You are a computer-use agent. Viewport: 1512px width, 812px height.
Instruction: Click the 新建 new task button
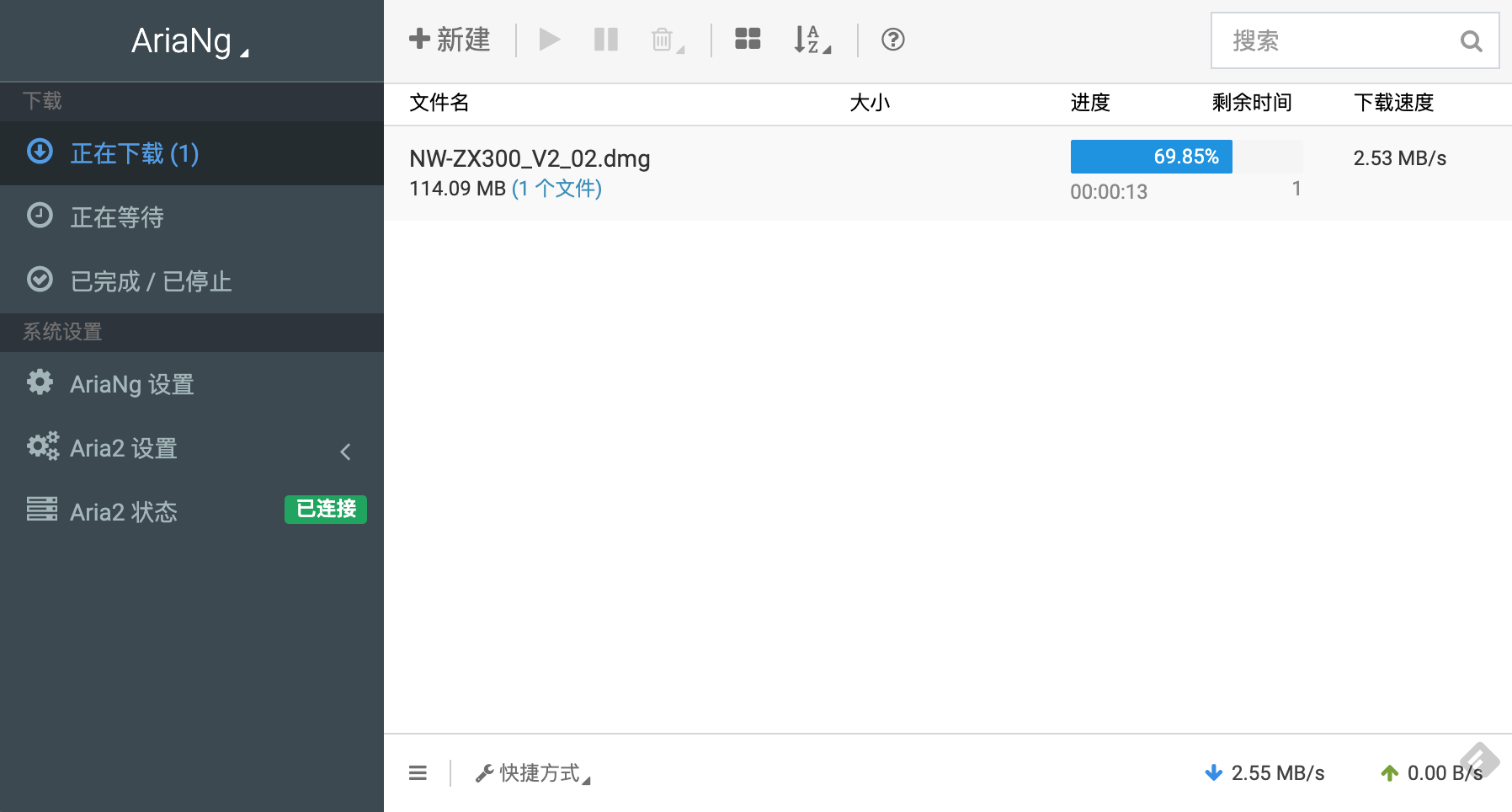450,40
